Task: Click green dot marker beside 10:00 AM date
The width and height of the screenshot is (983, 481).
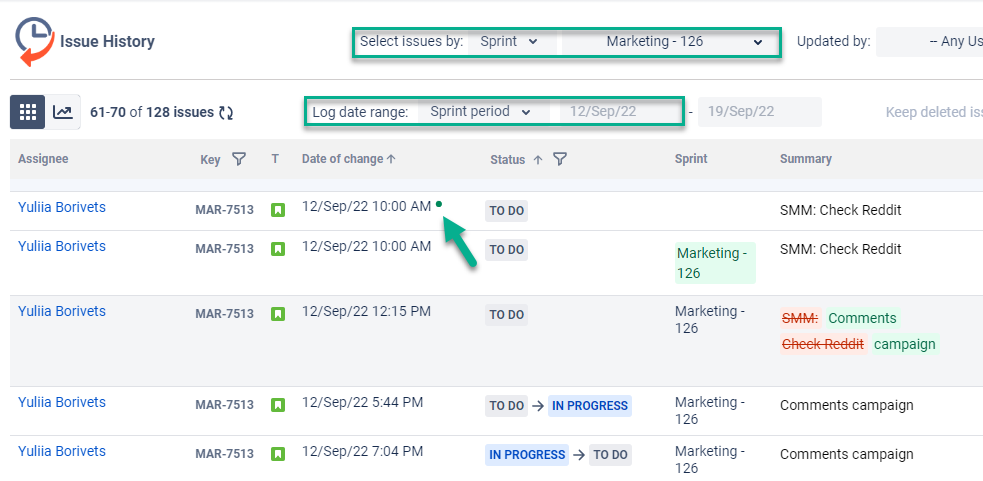Action: (439, 204)
